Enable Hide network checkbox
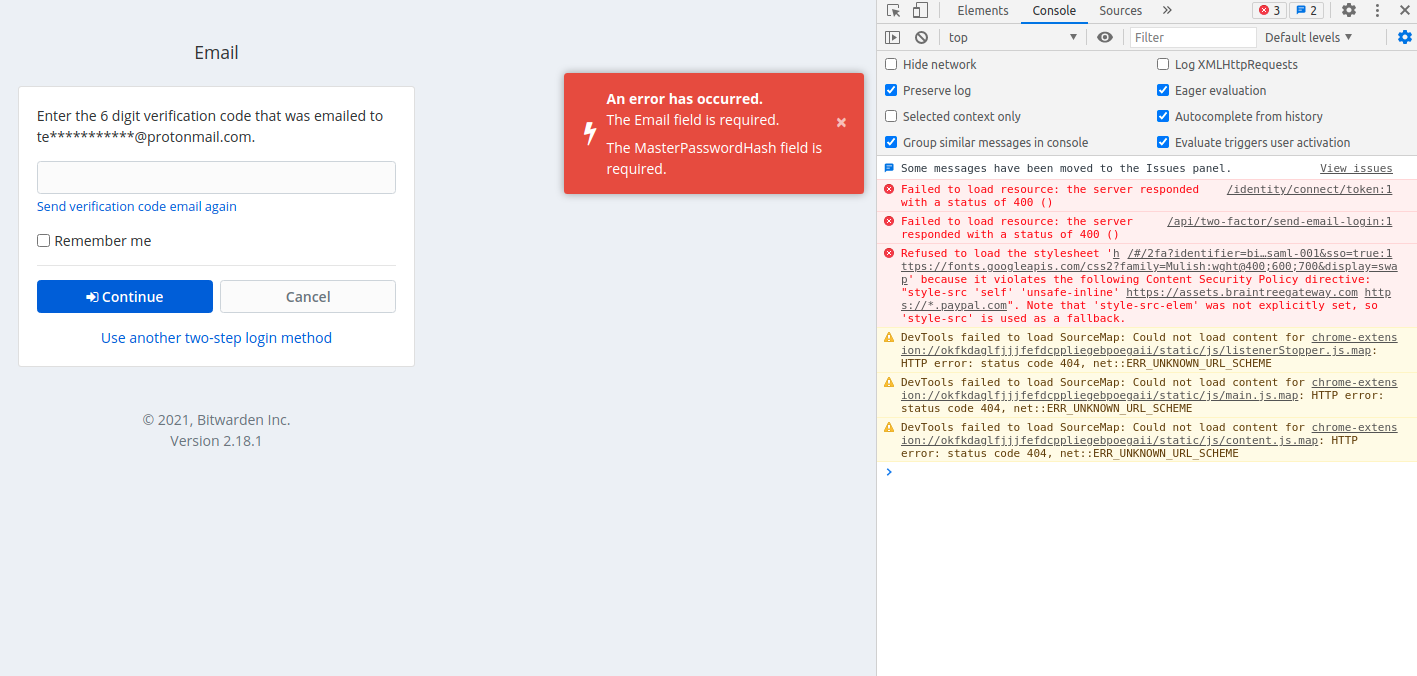Screen dimensions: 1417x676 (891, 64)
